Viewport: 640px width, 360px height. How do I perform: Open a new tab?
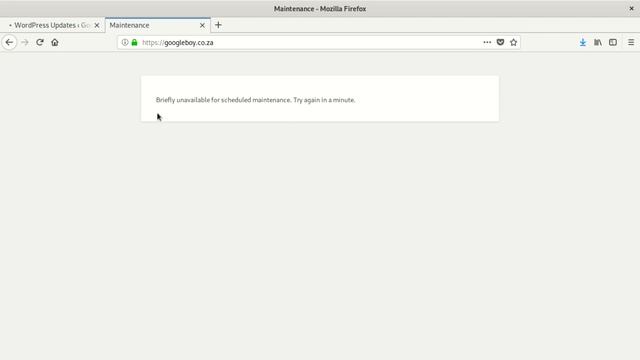tap(218, 25)
